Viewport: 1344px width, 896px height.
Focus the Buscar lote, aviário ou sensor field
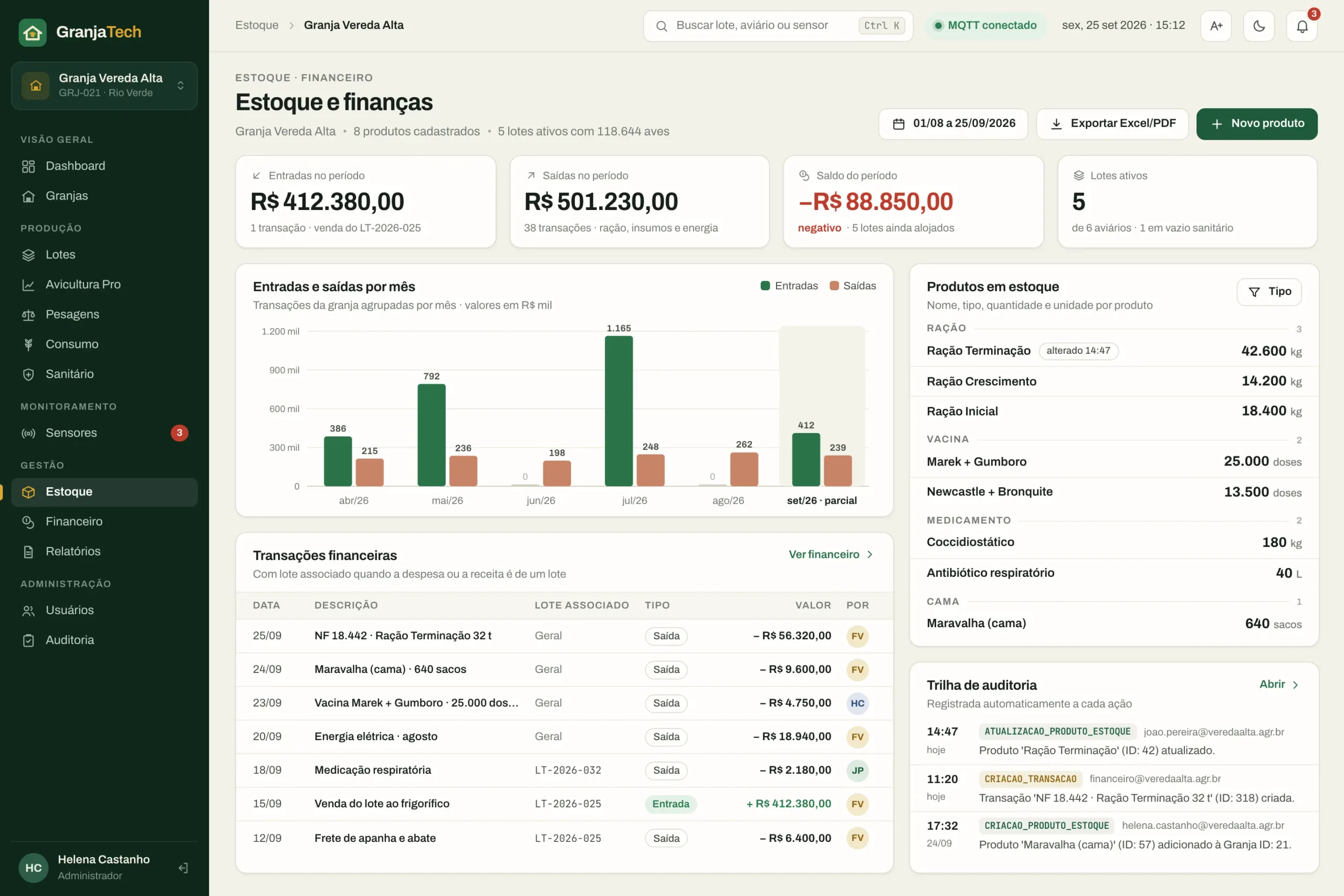pyautogui.click(x=778, y=26)
